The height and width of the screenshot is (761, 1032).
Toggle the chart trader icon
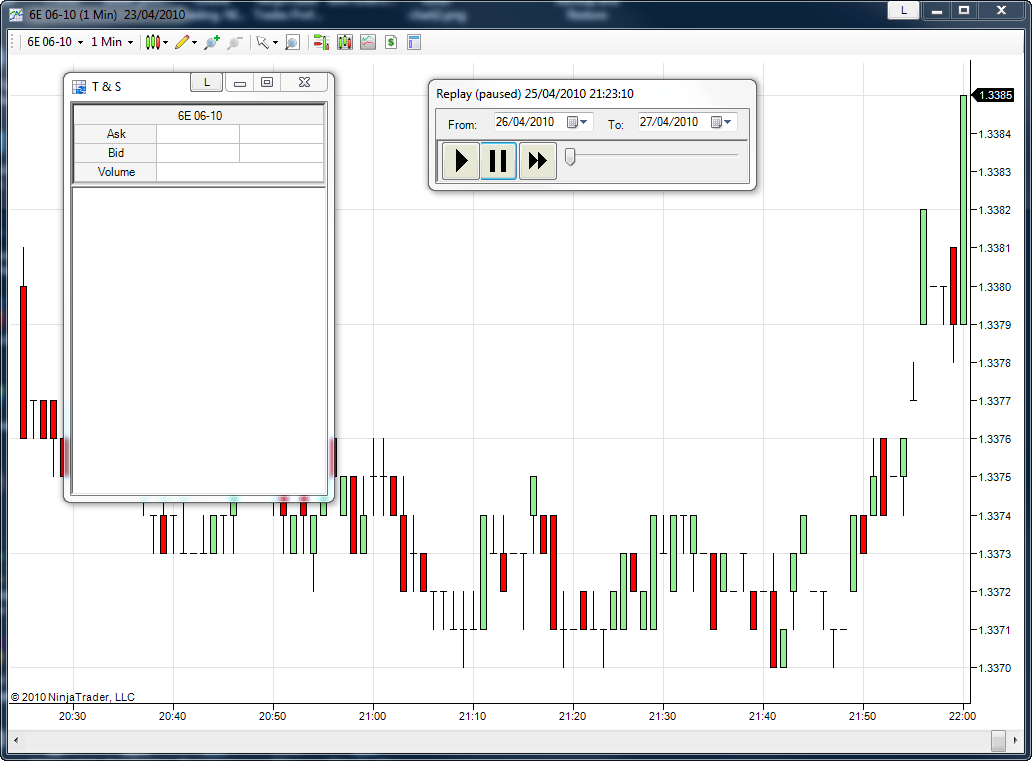click(x=321, y=43)
